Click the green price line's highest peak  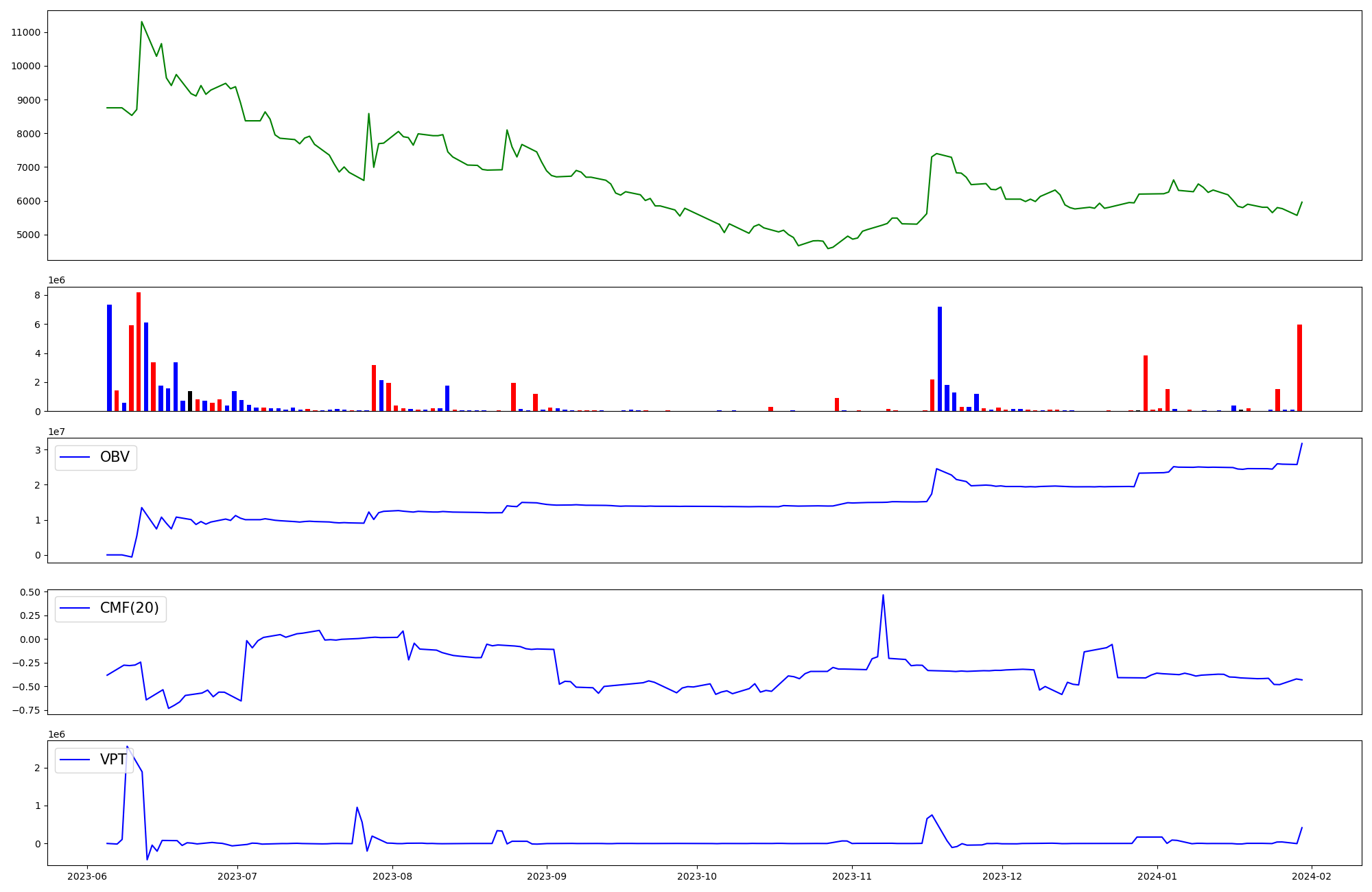pyautogui.click(x=142, y=22)
